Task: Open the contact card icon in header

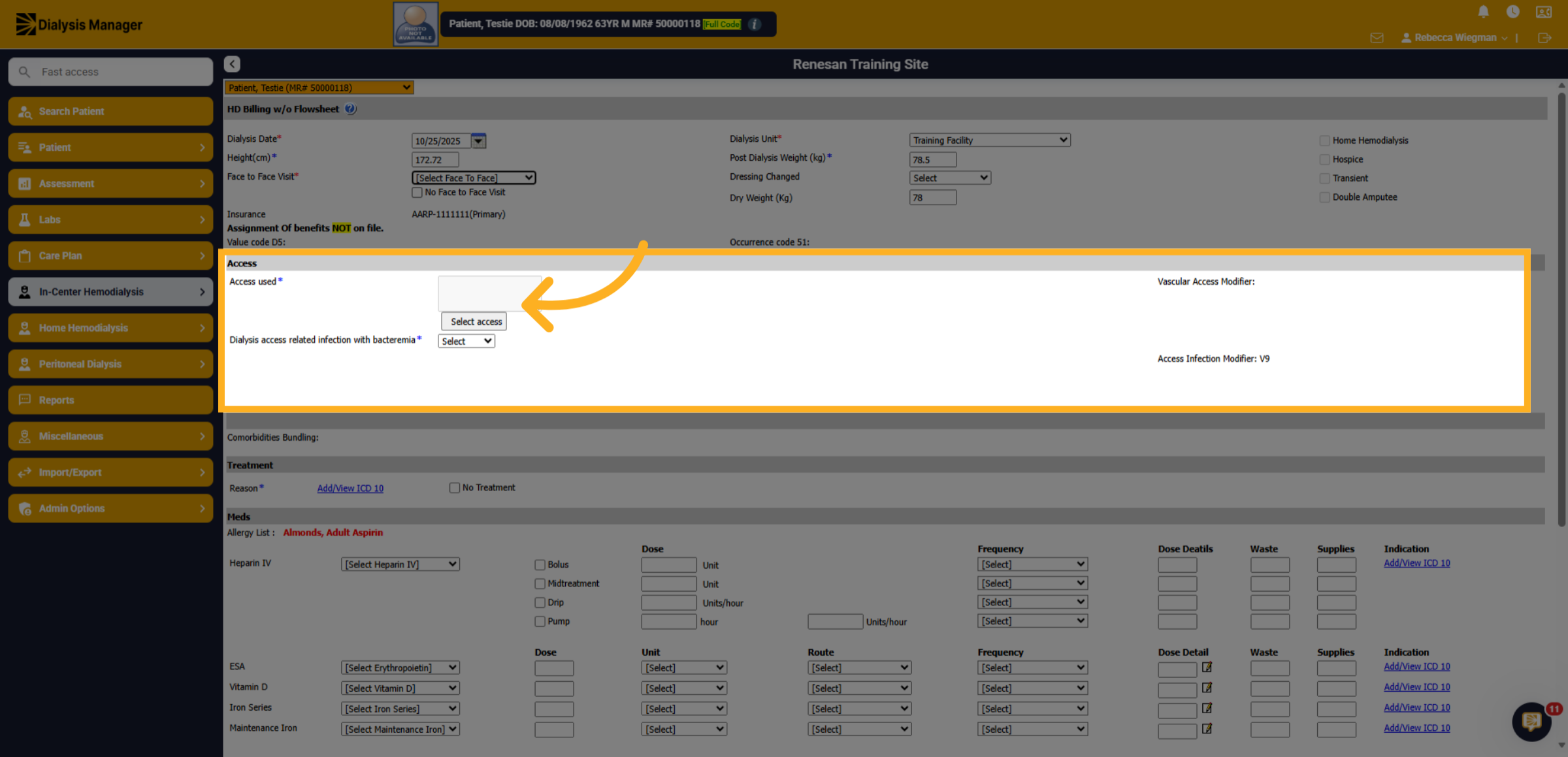Action: 1543,12
